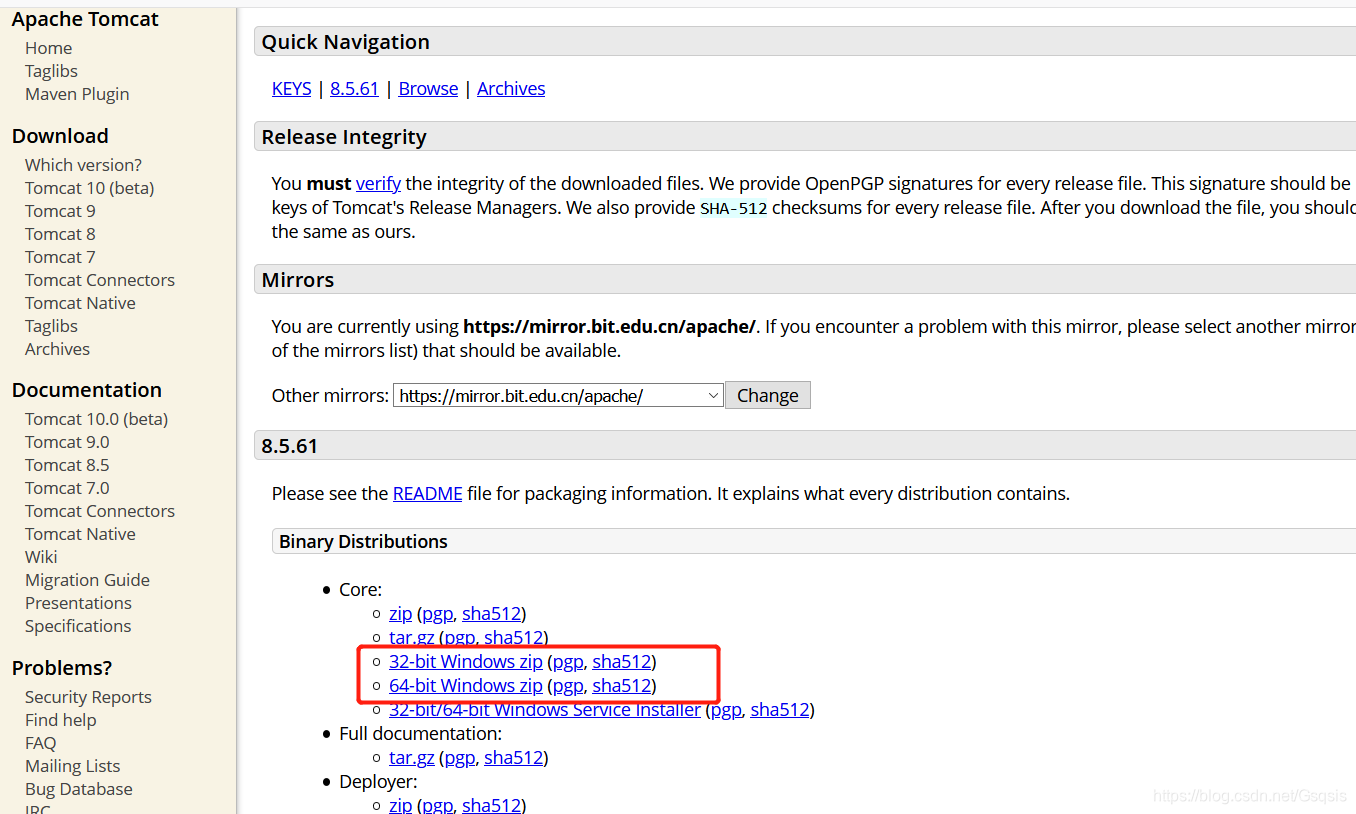
Task: Go to Tomcat 10 (beta) download page
Action: tap(89, 188)
